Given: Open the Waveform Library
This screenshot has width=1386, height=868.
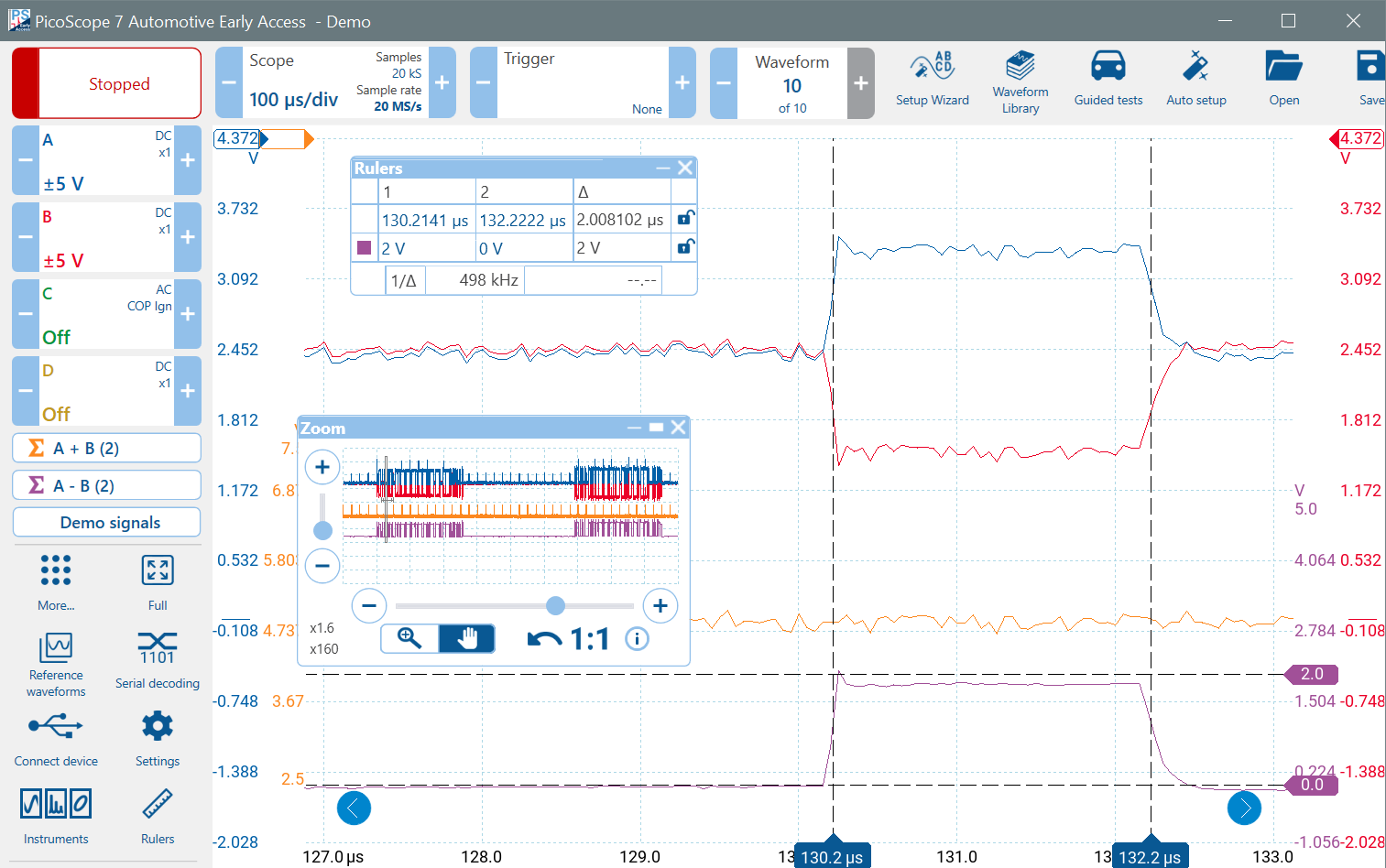Looking at the screenshot, I should coord(1020,82).
